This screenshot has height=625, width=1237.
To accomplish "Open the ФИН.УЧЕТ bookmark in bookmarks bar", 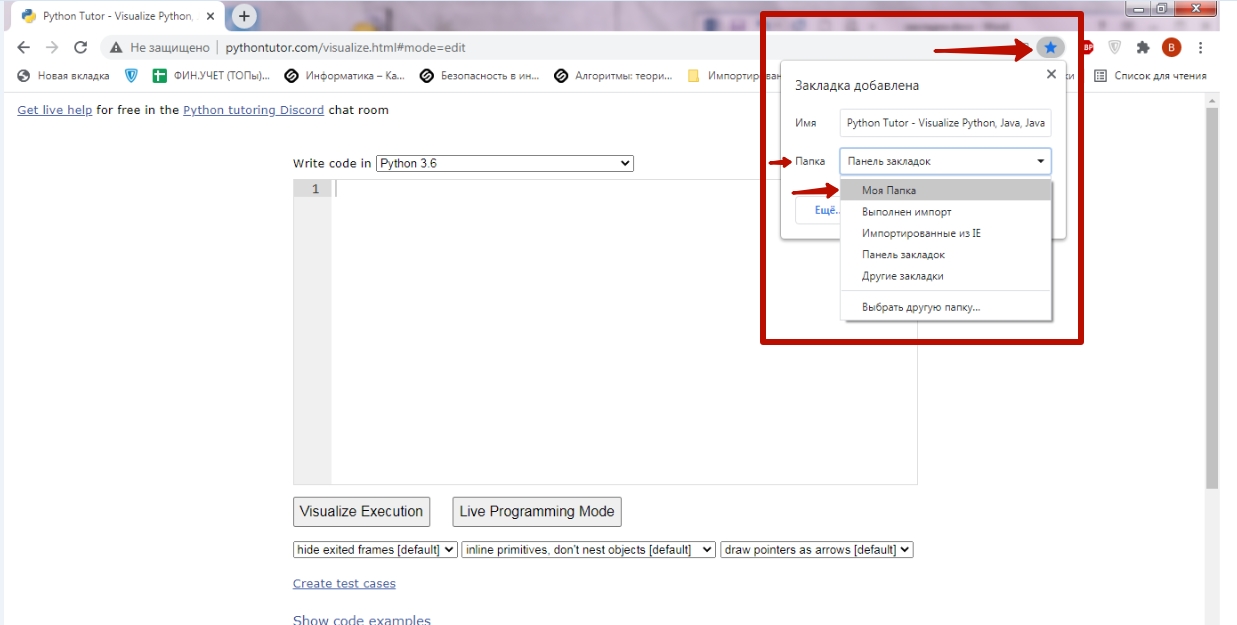I will [x=211, y=75].
